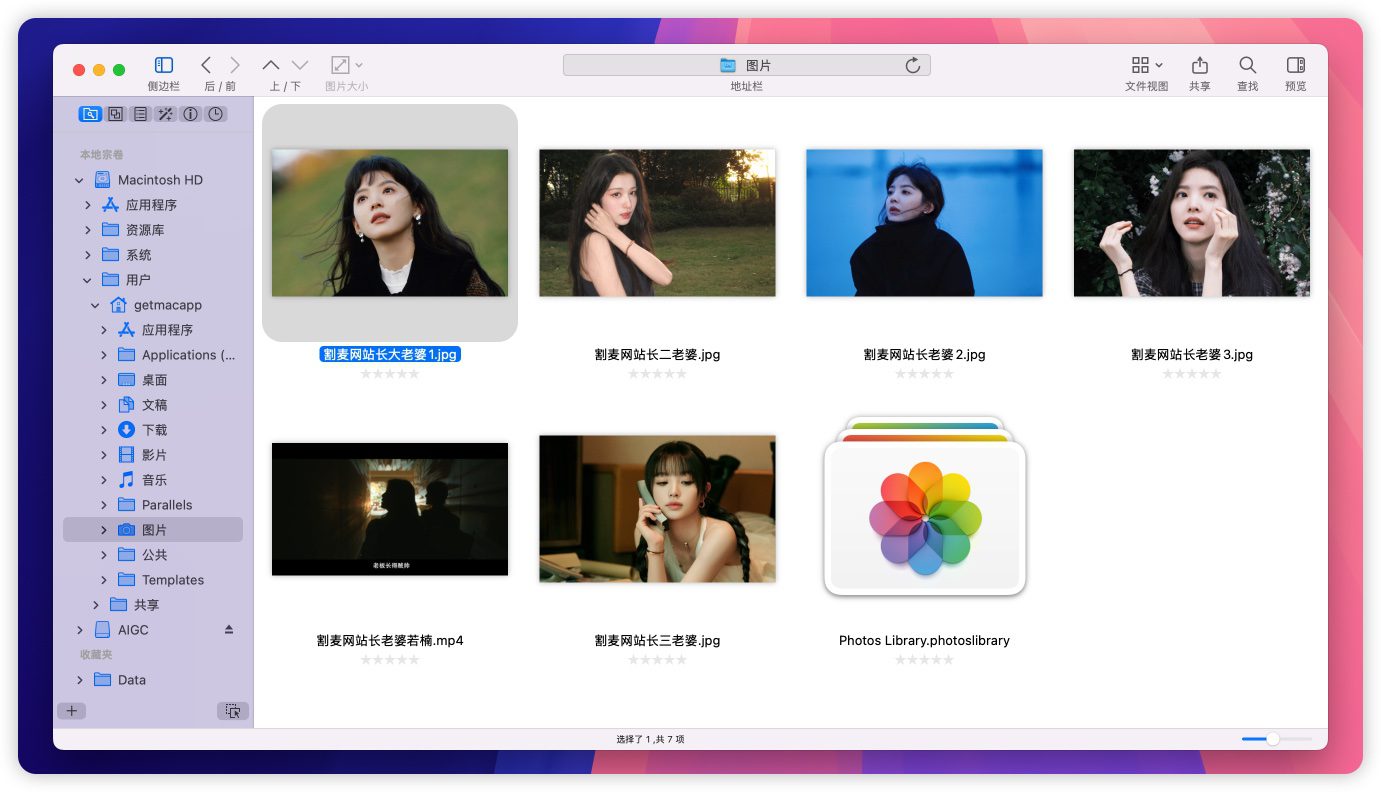Toggle the 预览 preview panel

(x=1295, y=65)
